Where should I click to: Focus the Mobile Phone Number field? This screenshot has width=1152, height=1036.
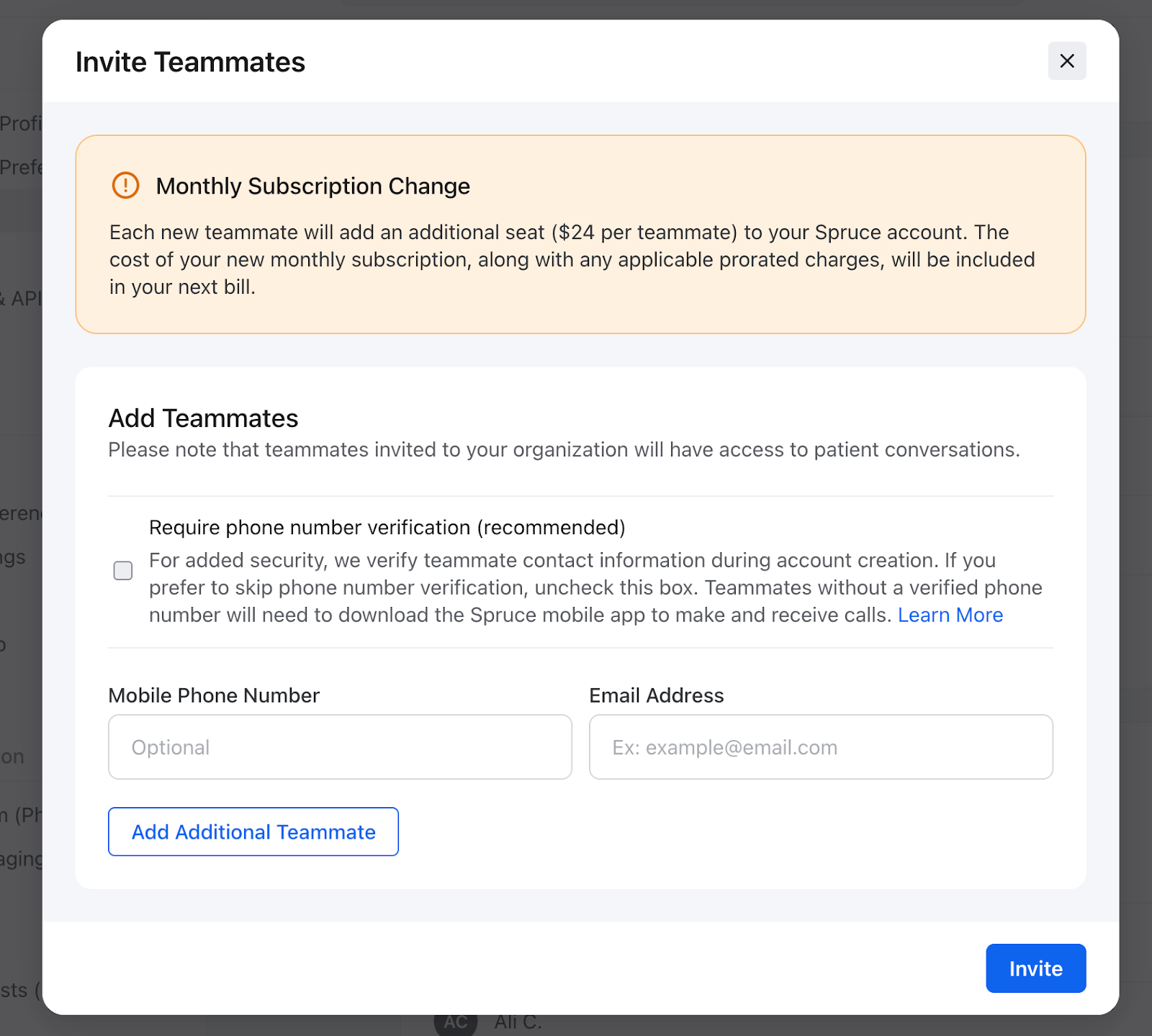click(340, 747)
